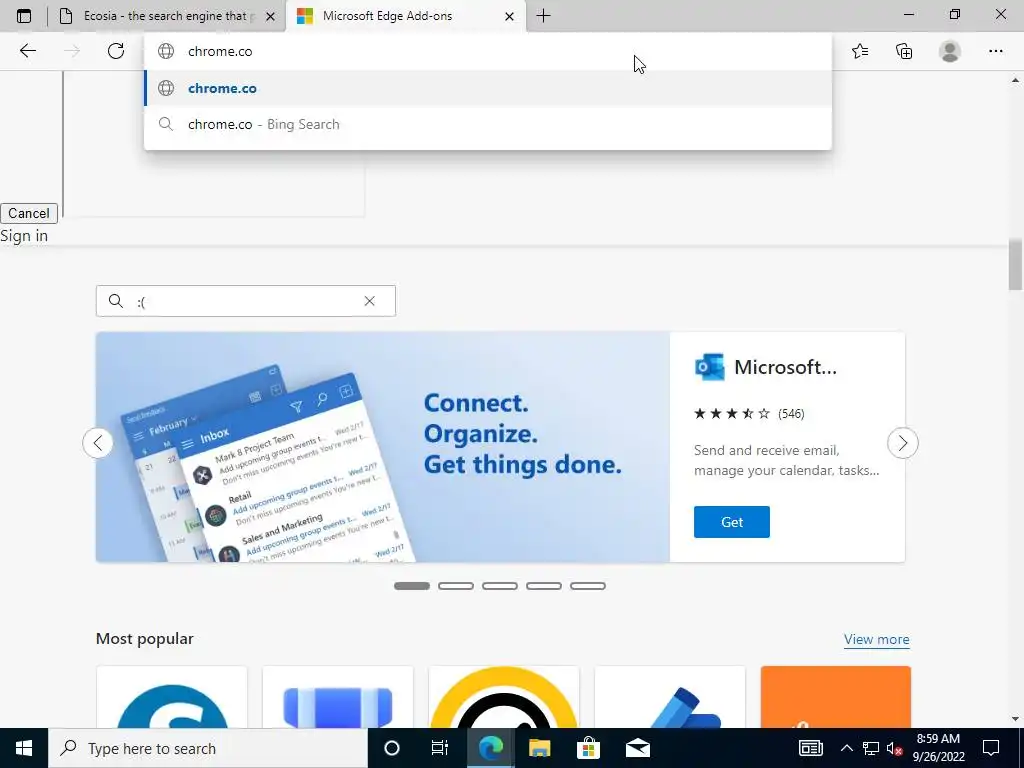
Task: Open the Favorites star icon in toolbar
Action: [860, 51]
